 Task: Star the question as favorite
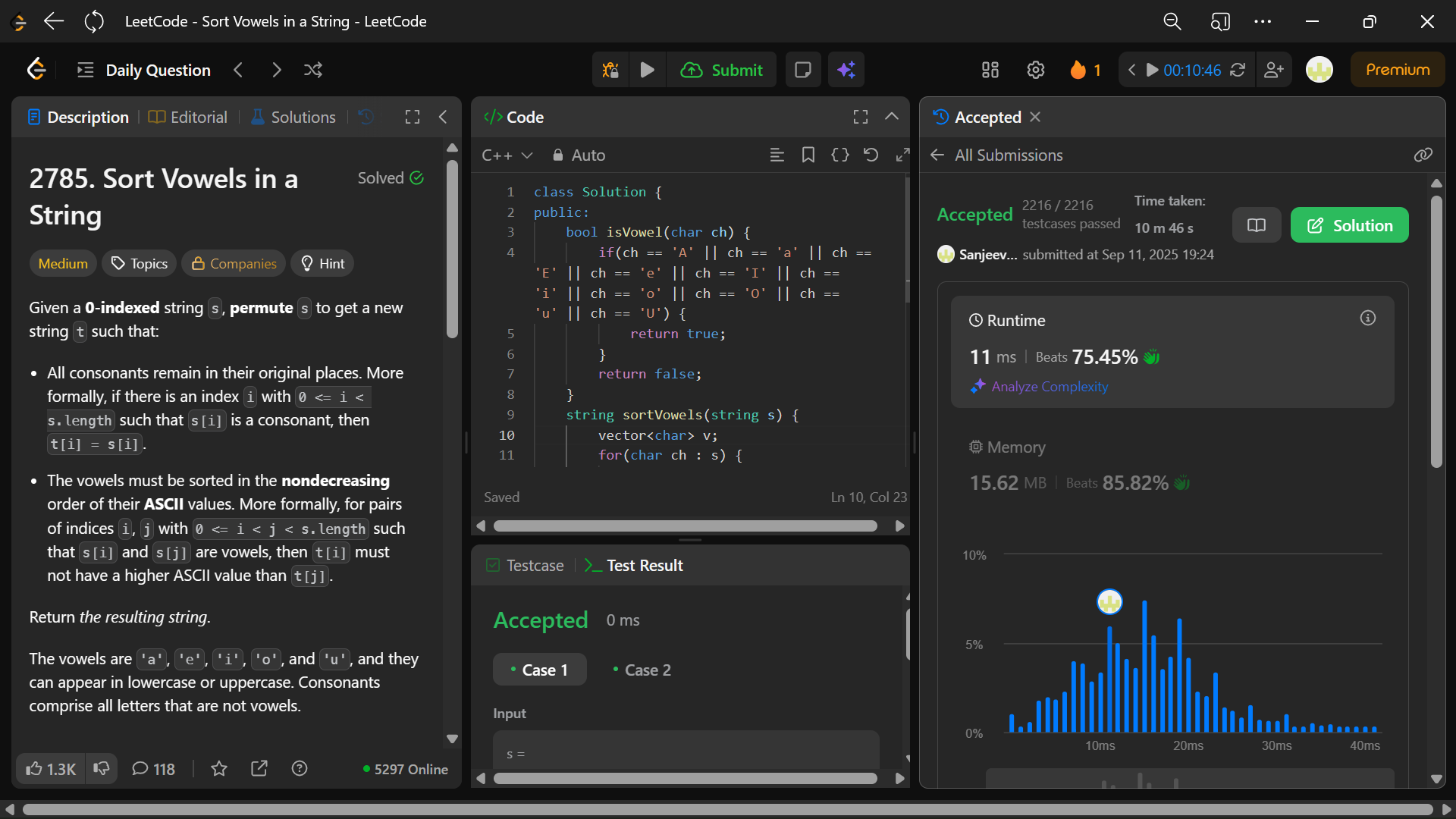click(x=219, y=769)
